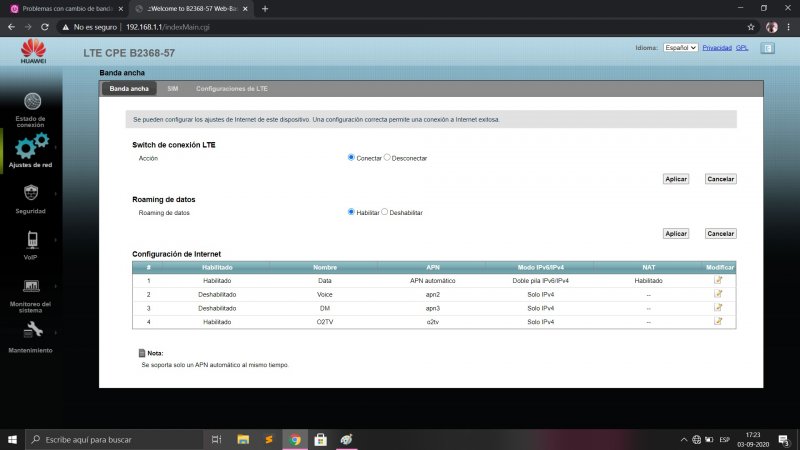Viewport: 800px width, 450px height.
Task: Click the browser address bar
Action: tap(408, 27)
